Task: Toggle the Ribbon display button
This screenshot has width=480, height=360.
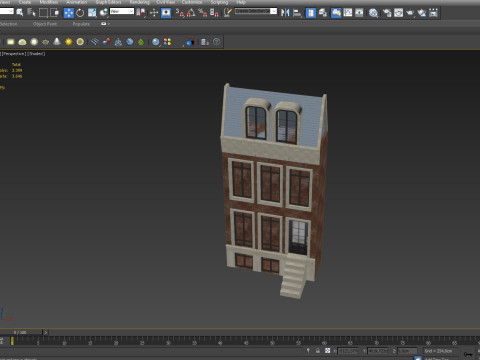Action: pyautogui.click(x=336, y=13)
